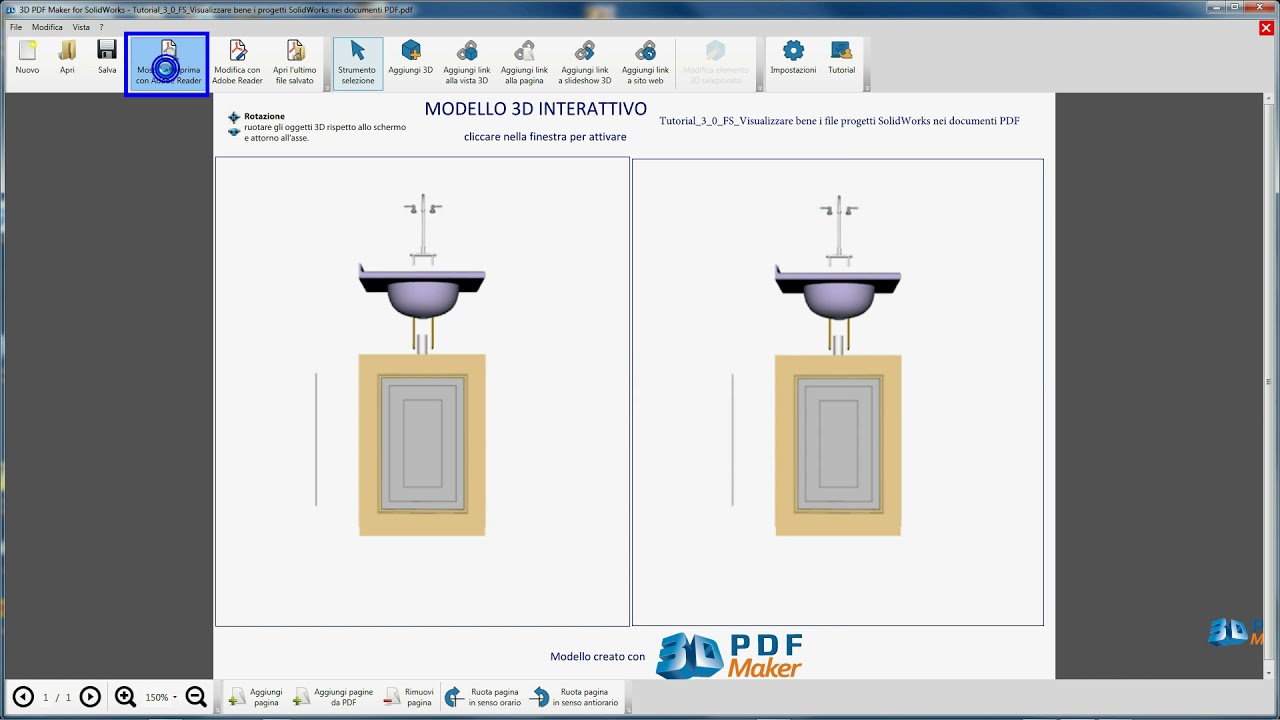Click the red close button below the title bar

(x=1266, y=28)
